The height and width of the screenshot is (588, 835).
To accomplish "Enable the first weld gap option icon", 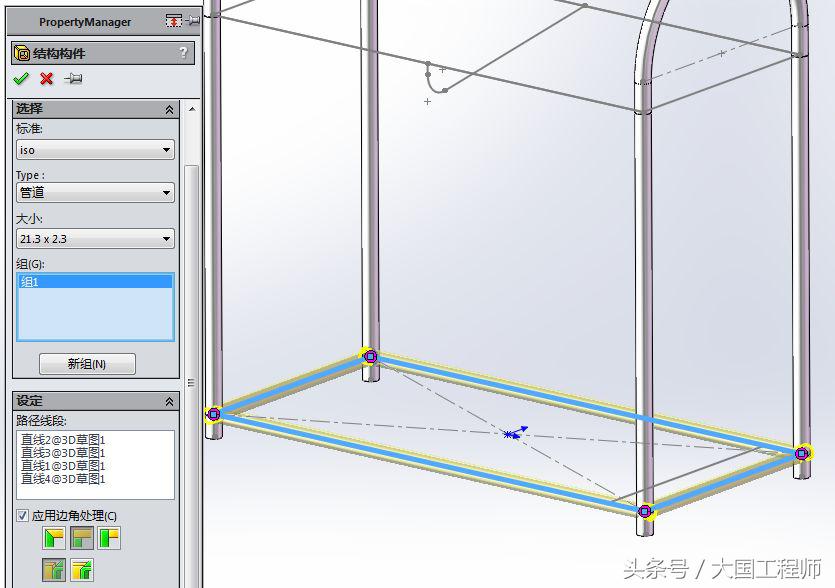I will coord(55,570).
